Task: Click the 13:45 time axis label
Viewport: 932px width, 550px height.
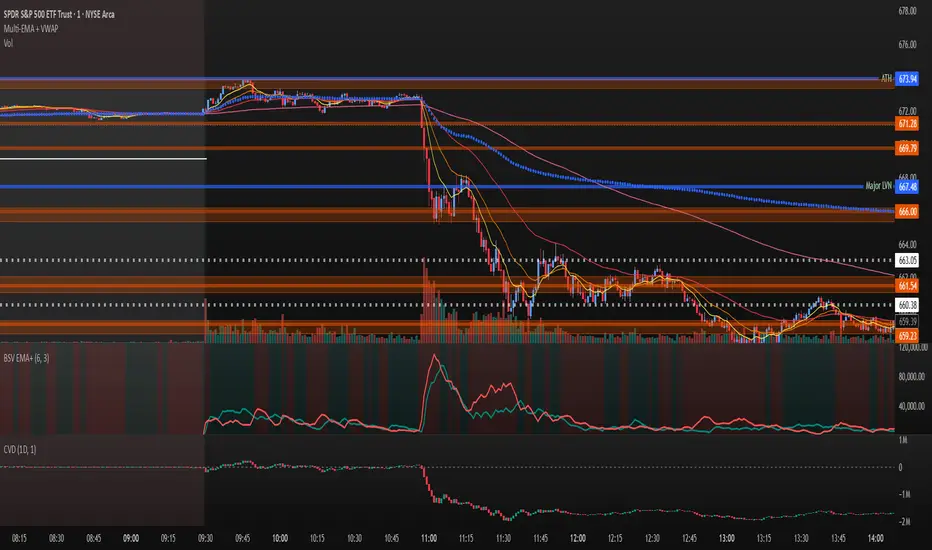Action: pos(839,538)
